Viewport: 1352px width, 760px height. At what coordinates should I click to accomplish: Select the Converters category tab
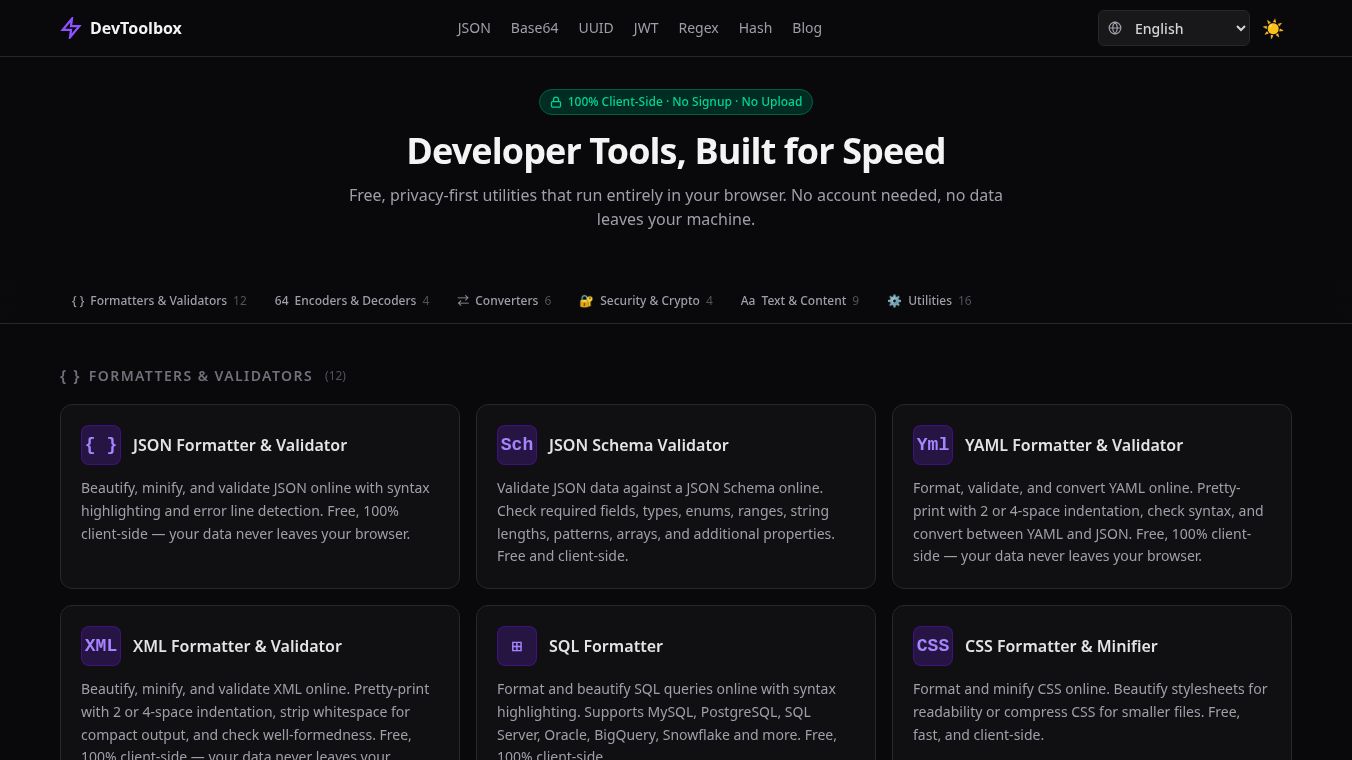[x=504, y=301]
